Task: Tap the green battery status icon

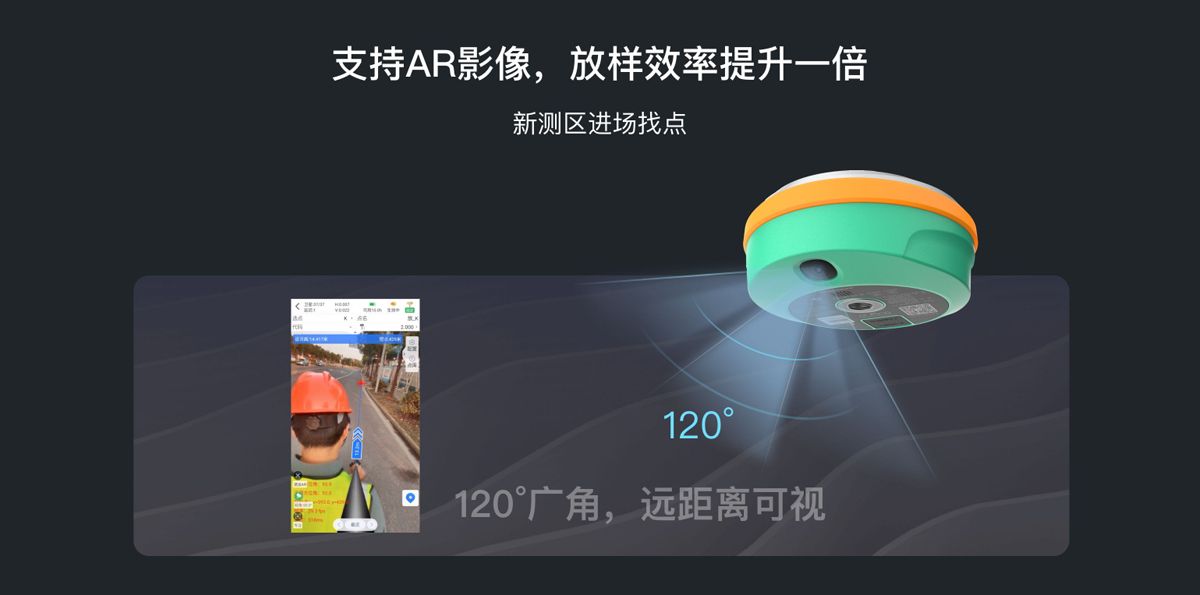Action: (372, 304)
